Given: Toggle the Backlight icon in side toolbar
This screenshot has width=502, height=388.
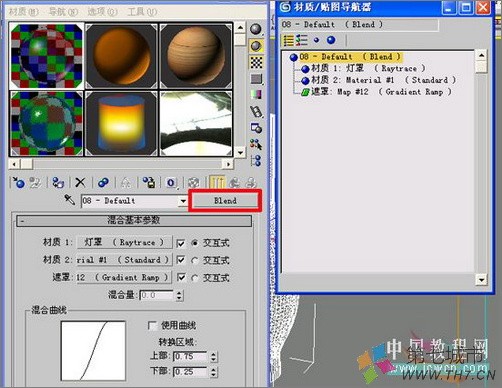Looking at the screenshot, I should (x=256, y=46).
